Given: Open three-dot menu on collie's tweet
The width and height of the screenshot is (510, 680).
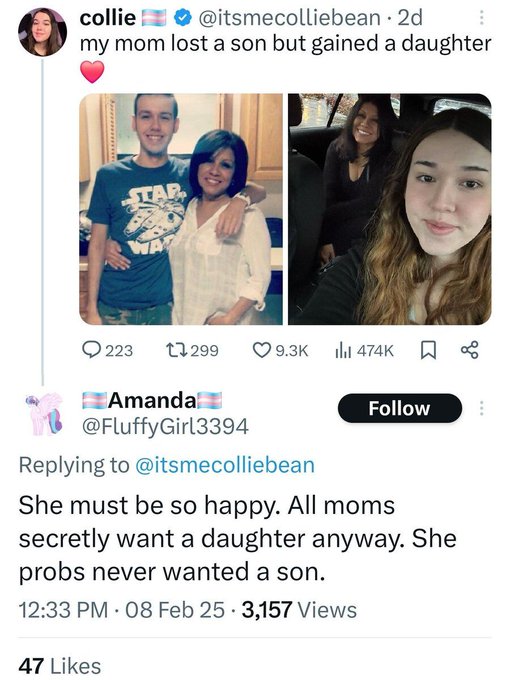Looking at the screenshot, I should [x=481, y=18].
